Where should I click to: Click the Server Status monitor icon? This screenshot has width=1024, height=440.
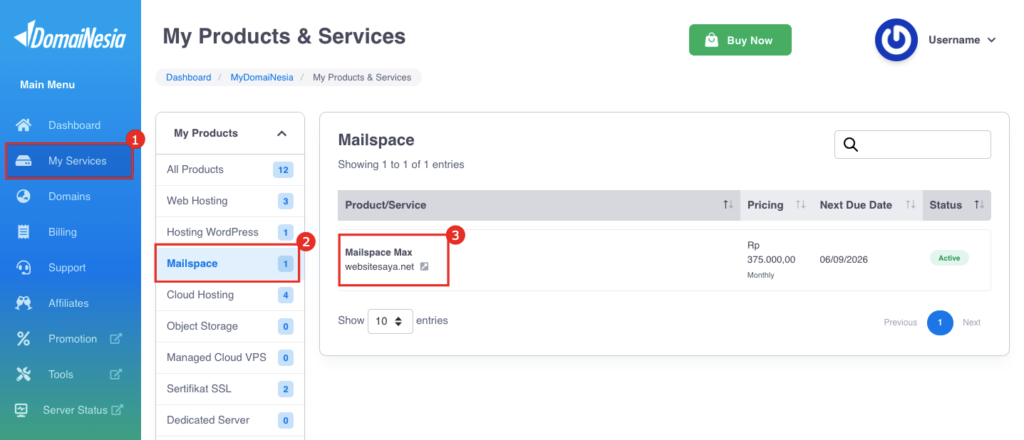[x=22, y=410]
